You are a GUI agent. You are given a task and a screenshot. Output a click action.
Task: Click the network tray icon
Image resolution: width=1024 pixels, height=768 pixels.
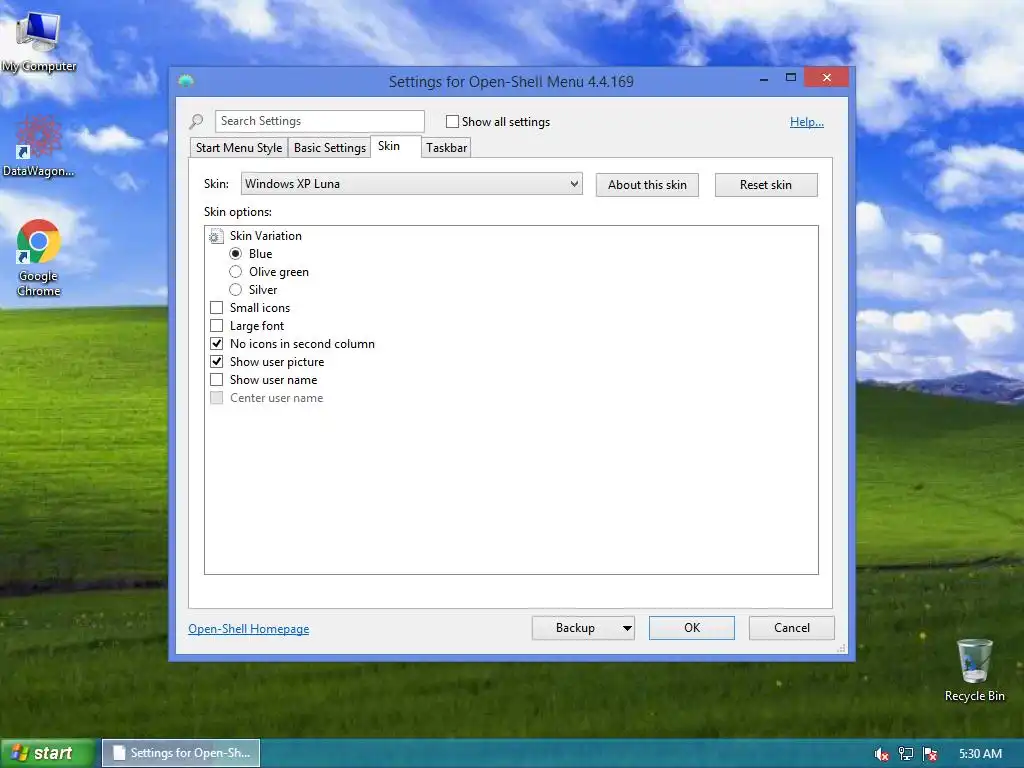click(906, 754)
